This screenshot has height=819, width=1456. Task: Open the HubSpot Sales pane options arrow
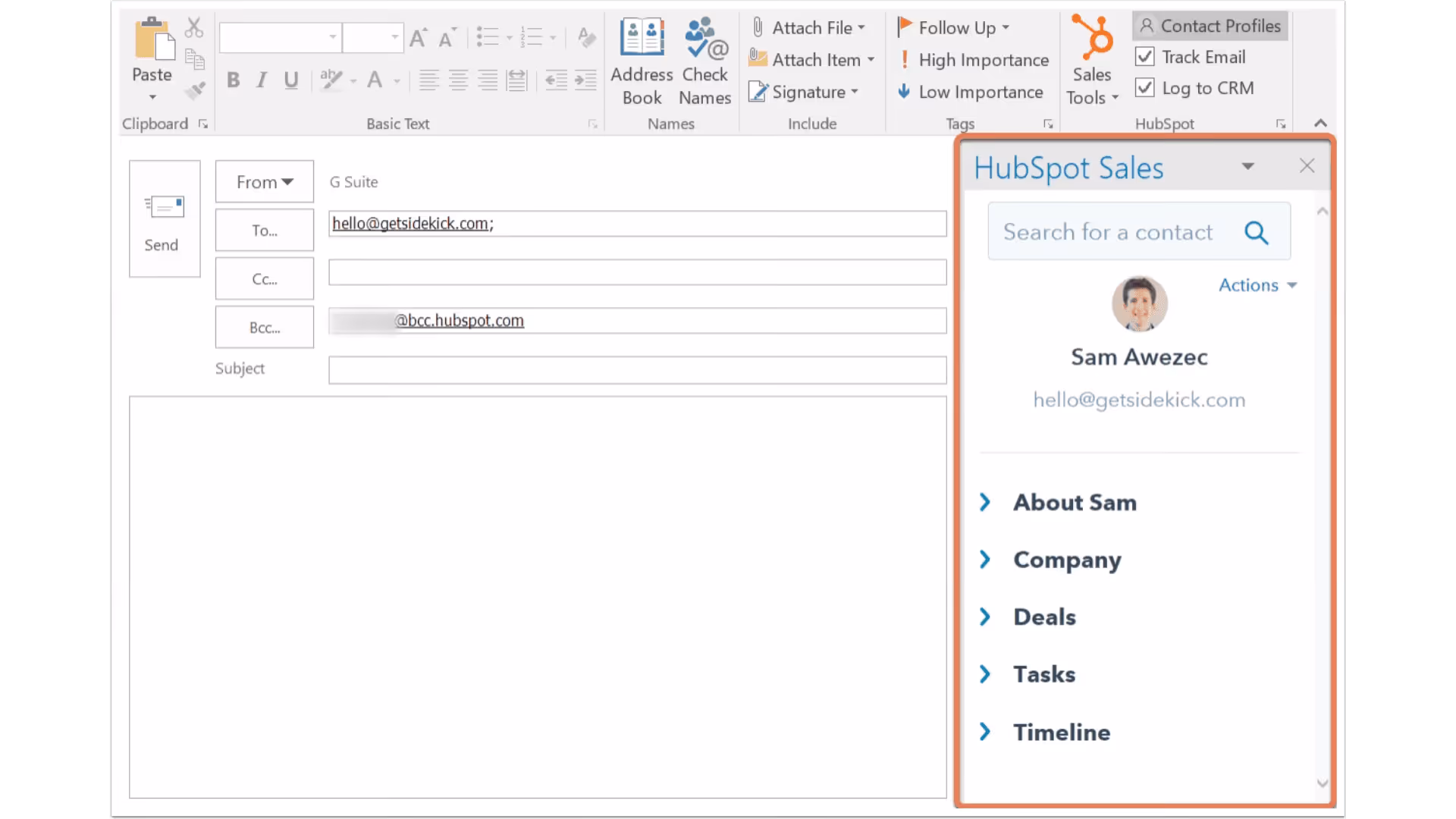(x=1248, y=166)
